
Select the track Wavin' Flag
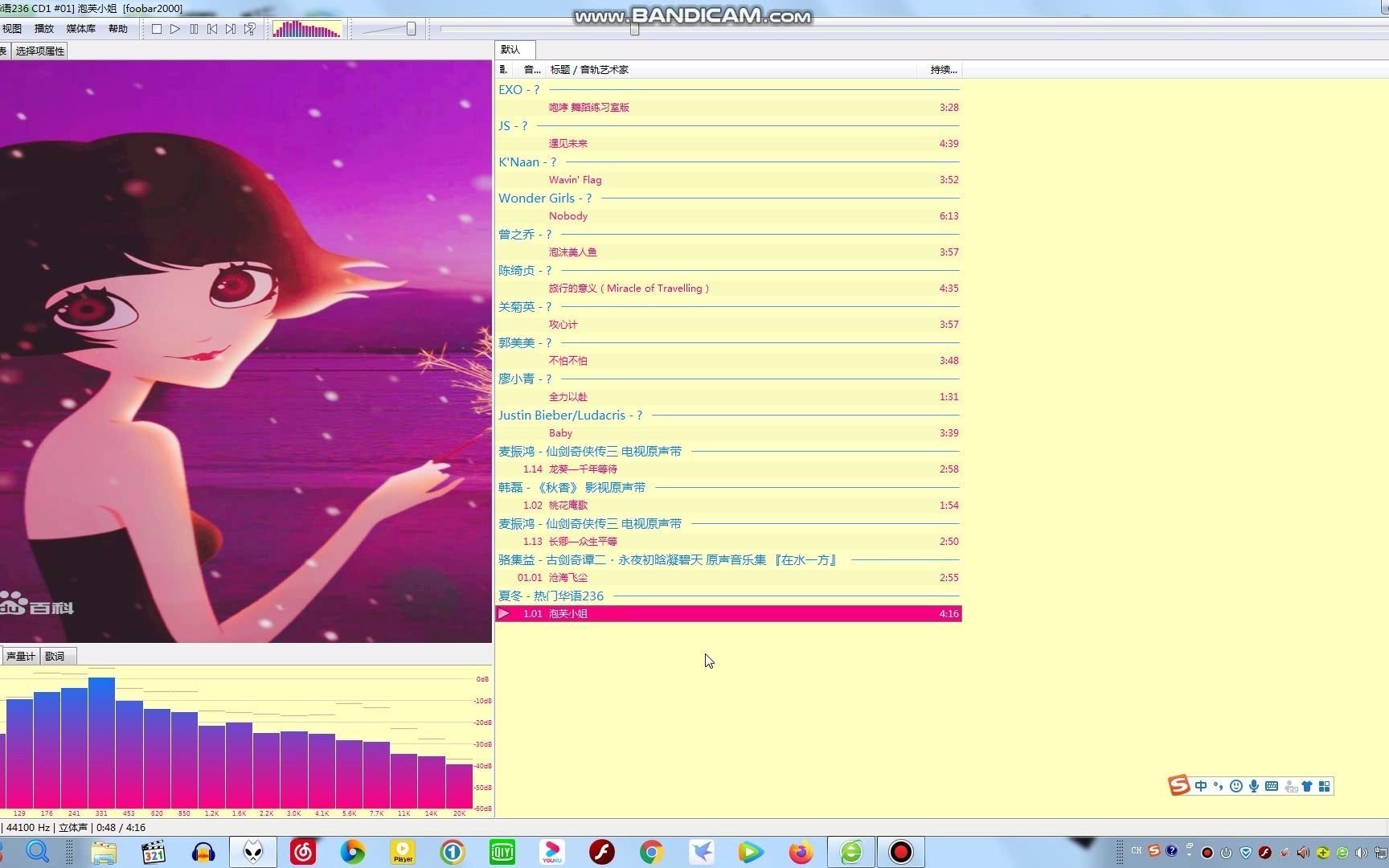(728, 180)
